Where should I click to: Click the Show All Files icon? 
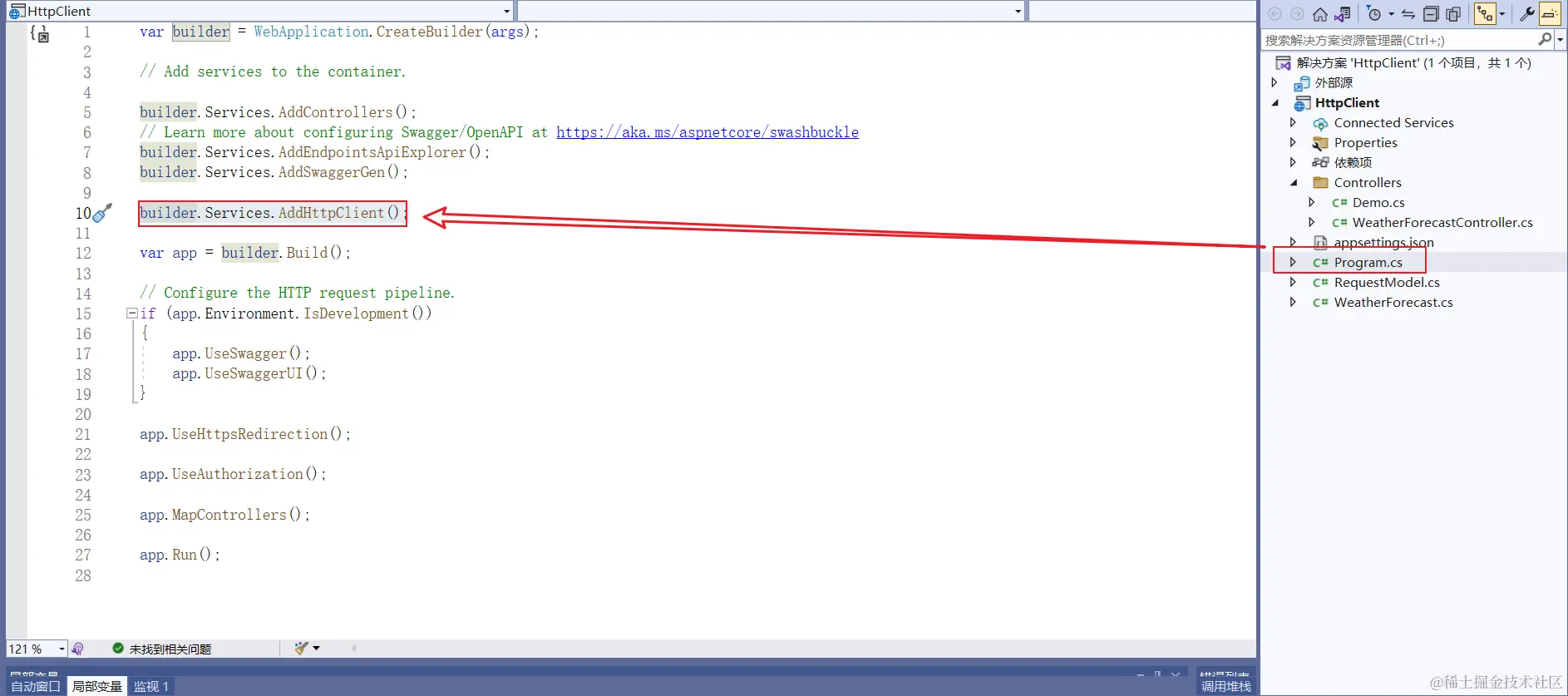point(1453,14)
